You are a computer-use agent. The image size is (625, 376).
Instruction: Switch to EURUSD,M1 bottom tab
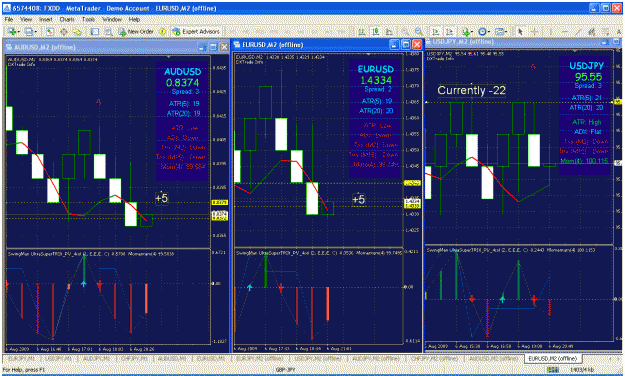[x=210, y=358]
